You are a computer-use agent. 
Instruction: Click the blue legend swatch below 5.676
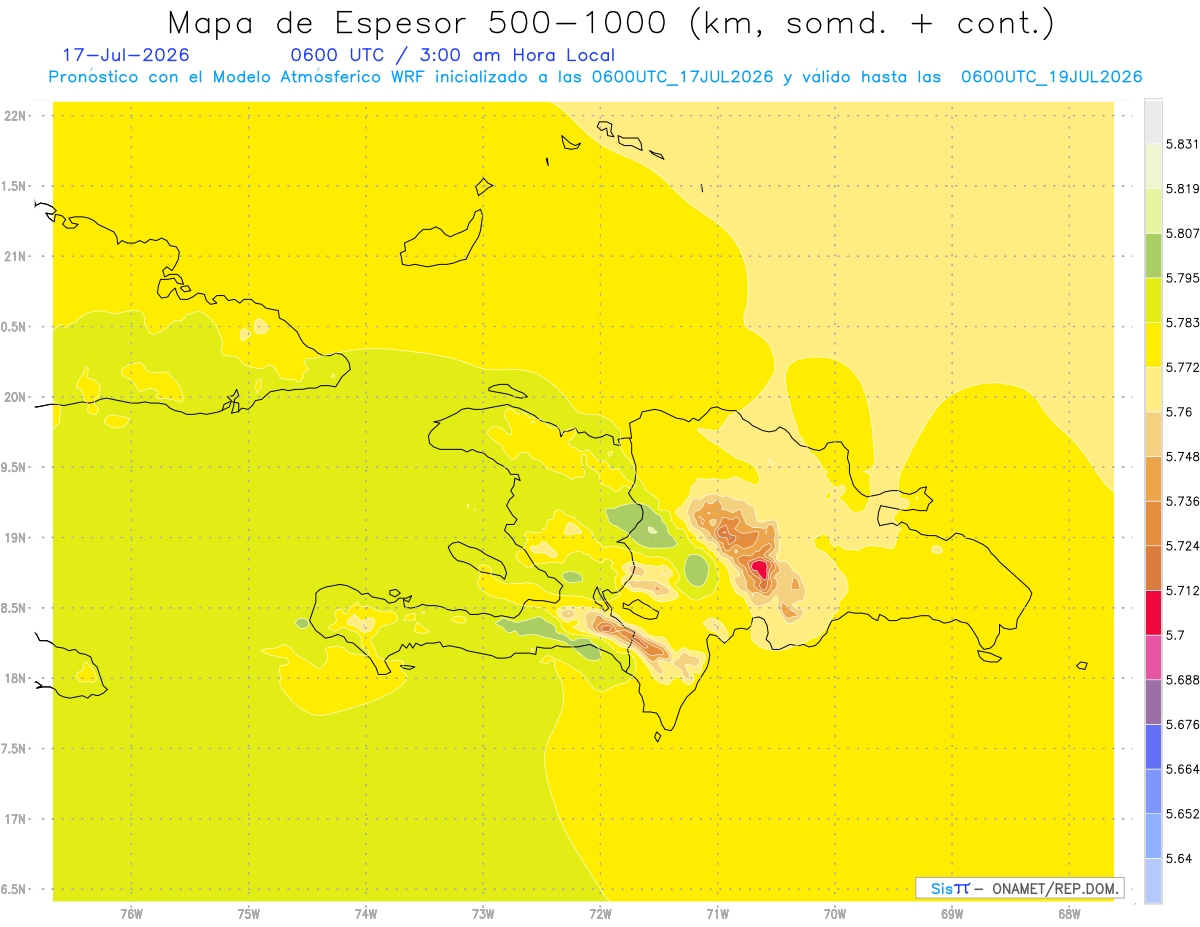pyautogui.click(x=1153, y=746)
